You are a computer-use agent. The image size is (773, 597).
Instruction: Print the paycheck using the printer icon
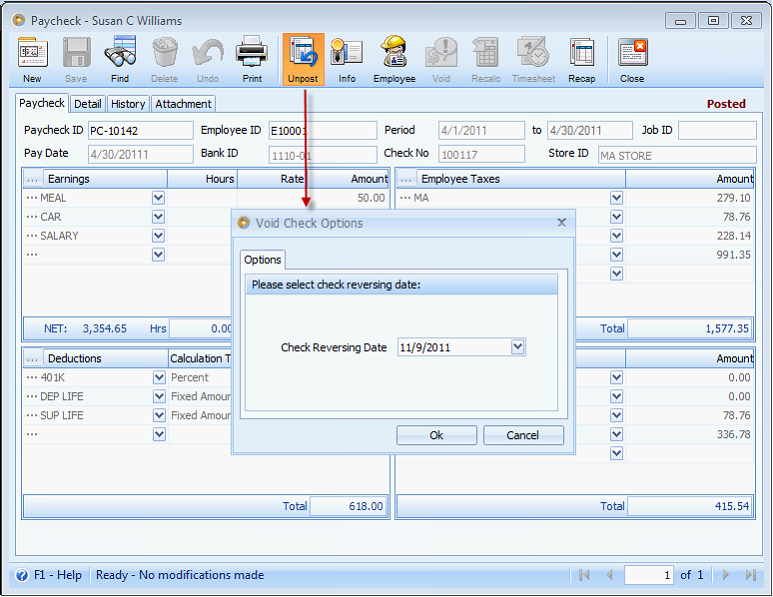click(252, 60)
